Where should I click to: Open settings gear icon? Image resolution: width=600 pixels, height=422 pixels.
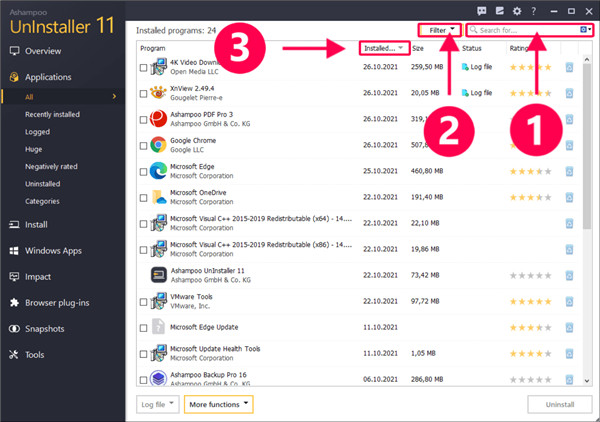pos(517,11)
